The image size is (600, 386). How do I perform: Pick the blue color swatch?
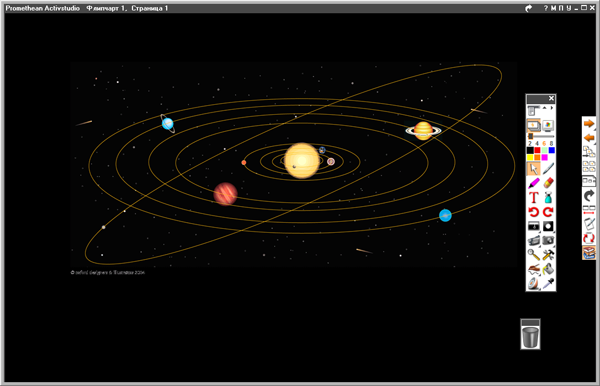[551, 150]
